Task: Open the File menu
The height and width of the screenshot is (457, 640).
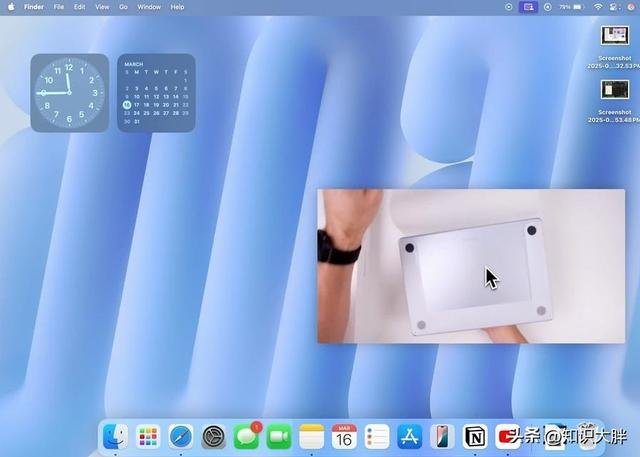Action: (x=58, y=6)
